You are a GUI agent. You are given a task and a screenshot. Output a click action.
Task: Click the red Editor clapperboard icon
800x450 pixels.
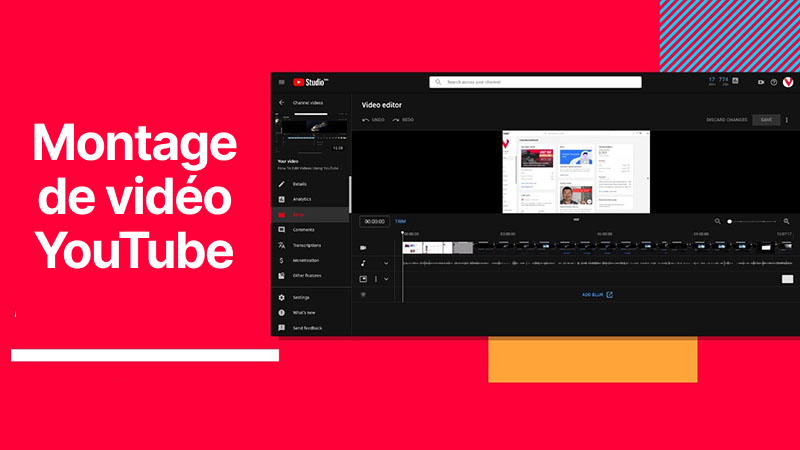click(x=282, y=215)
